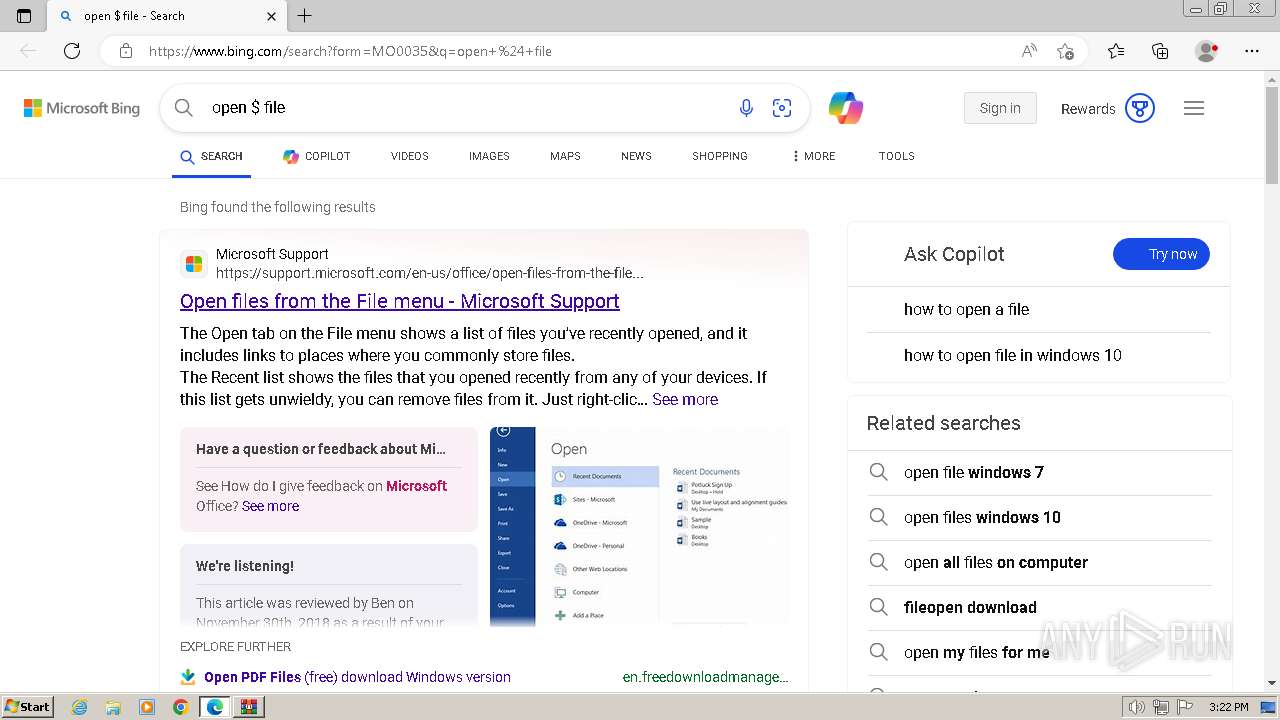The width and height of the screenshot is (1280, 720).
Task: Open Internet Explorer from taskbar
Action: 79,707
